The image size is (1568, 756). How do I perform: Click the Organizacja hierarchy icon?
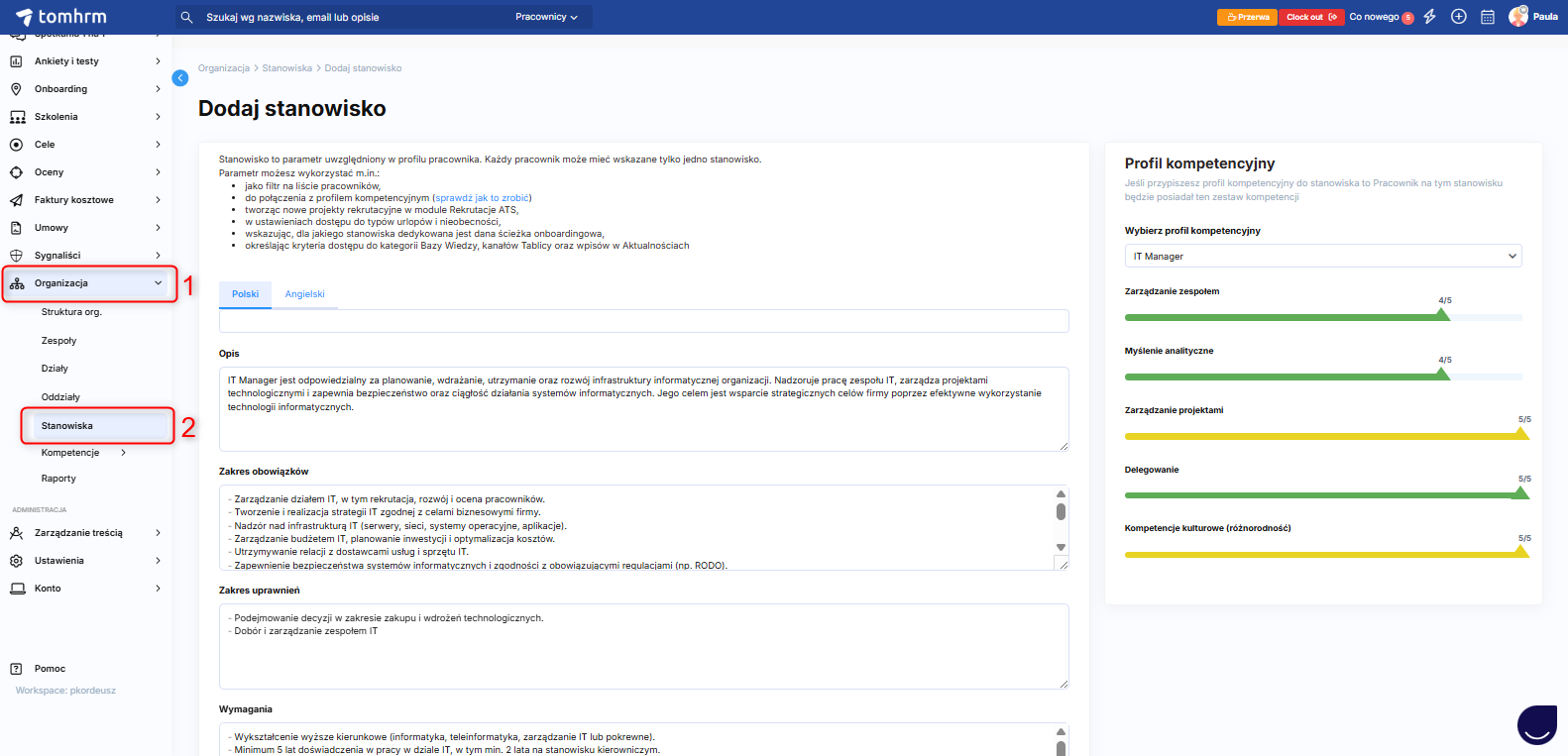[x=17, y=283]
